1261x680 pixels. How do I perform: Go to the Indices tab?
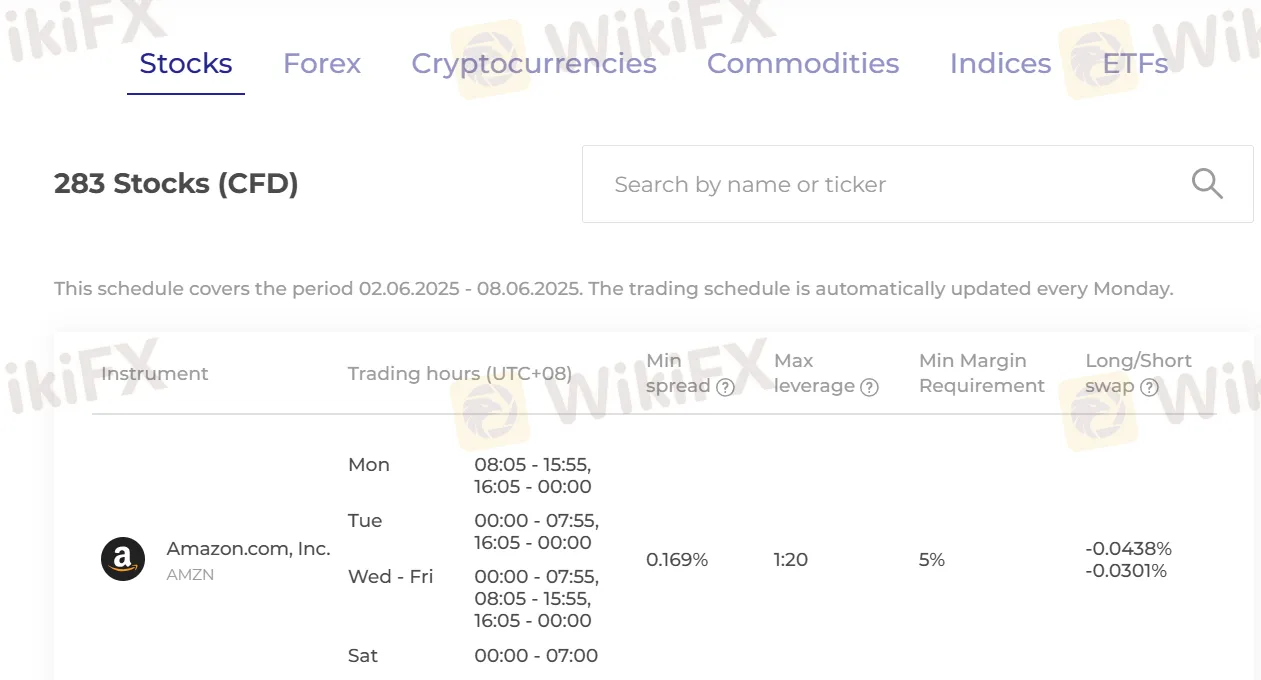coord(1000,64)
